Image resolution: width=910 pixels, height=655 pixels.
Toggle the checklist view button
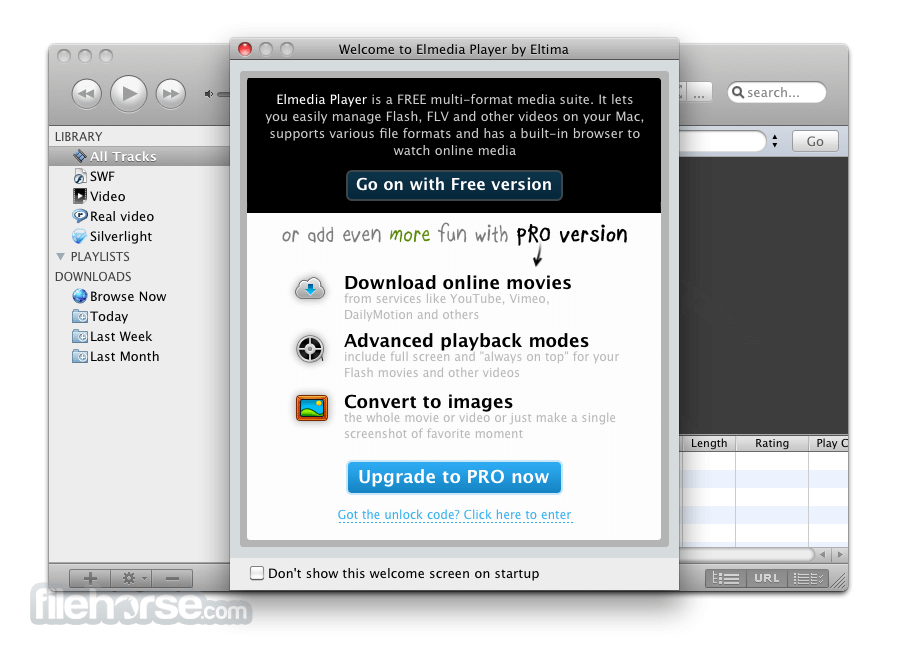808,578
